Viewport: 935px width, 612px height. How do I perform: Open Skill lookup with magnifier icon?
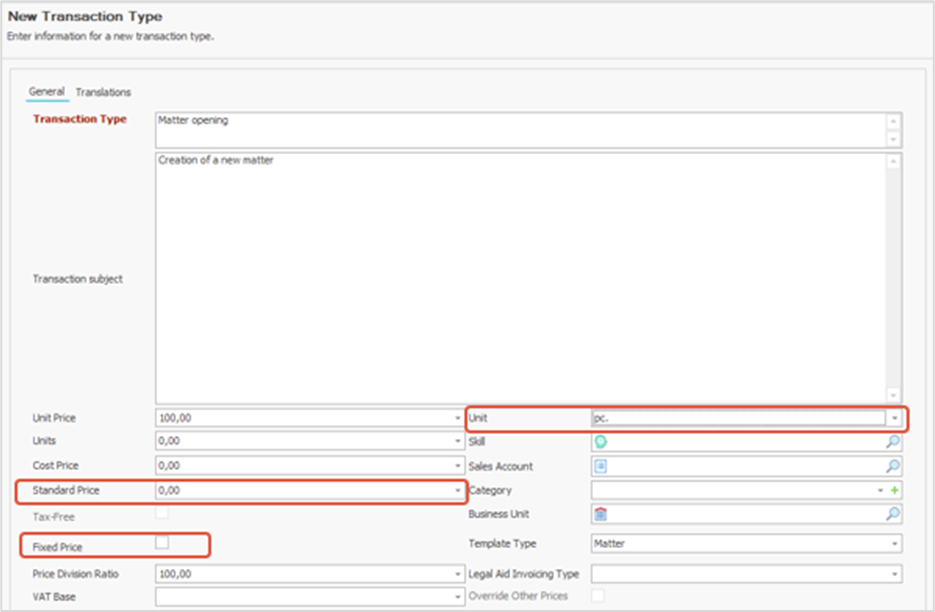pos(893,441)
